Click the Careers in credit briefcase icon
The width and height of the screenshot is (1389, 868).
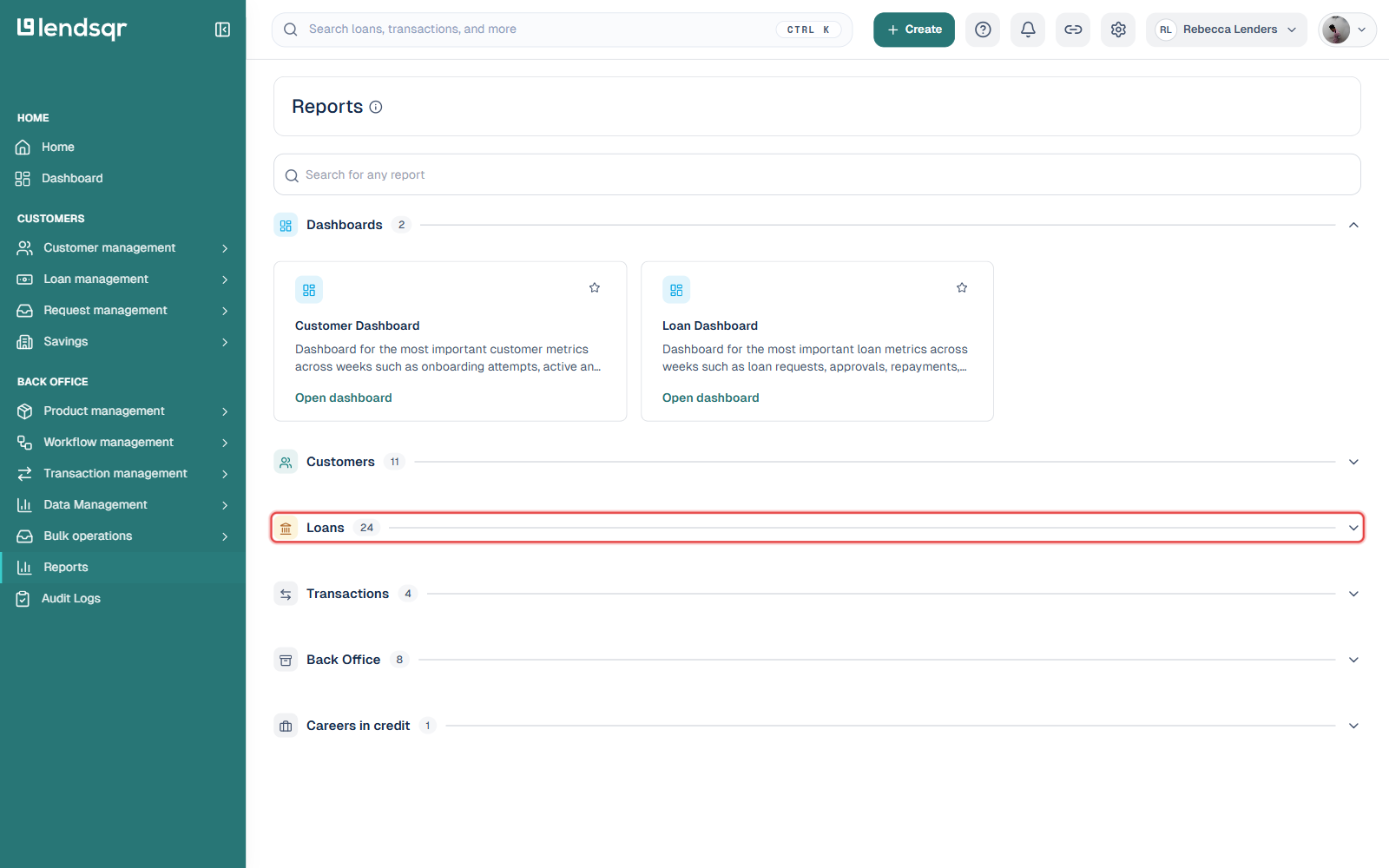(286, 726)
